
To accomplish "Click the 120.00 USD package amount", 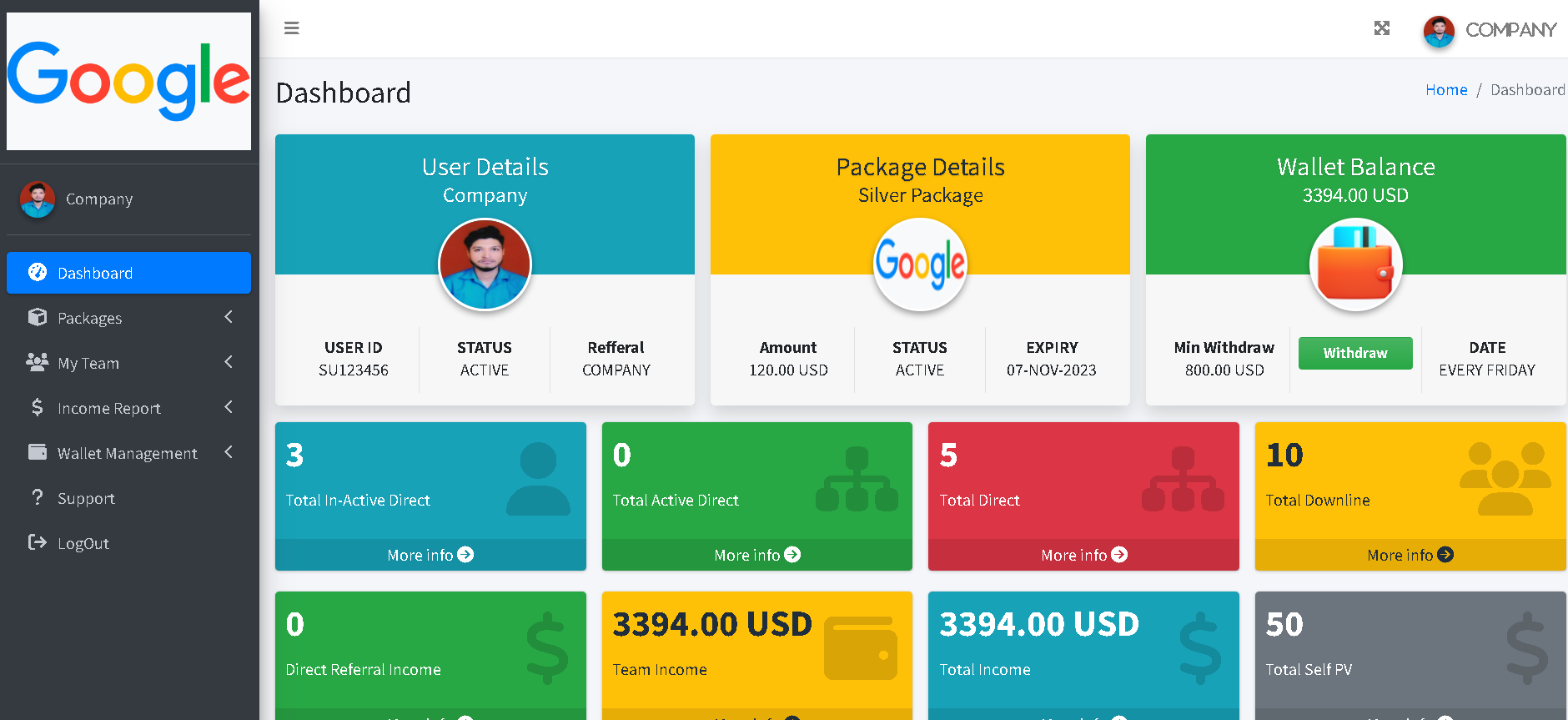I will (x=788, y=370).
